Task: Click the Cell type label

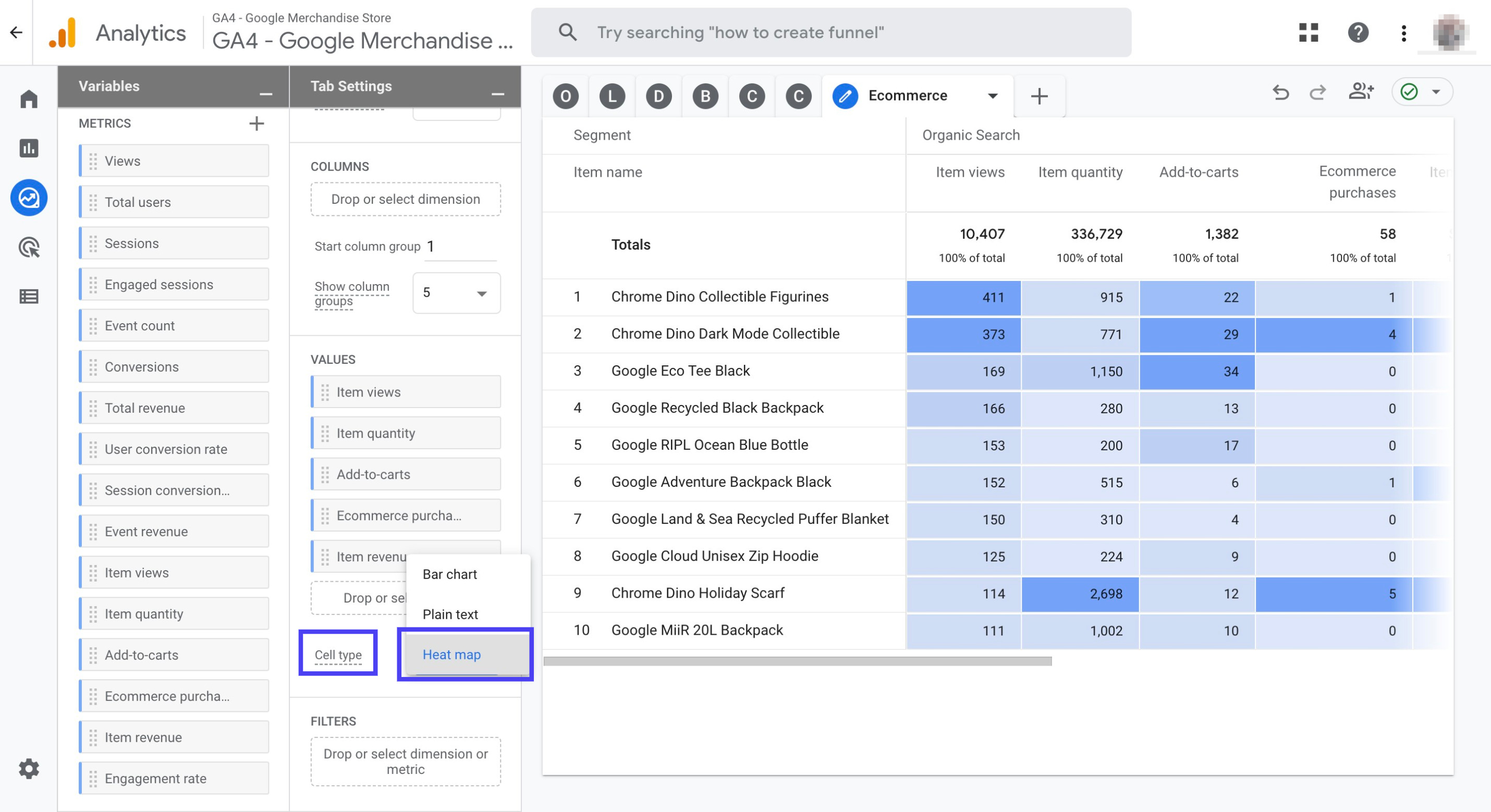Action: (x=338, y=655)
